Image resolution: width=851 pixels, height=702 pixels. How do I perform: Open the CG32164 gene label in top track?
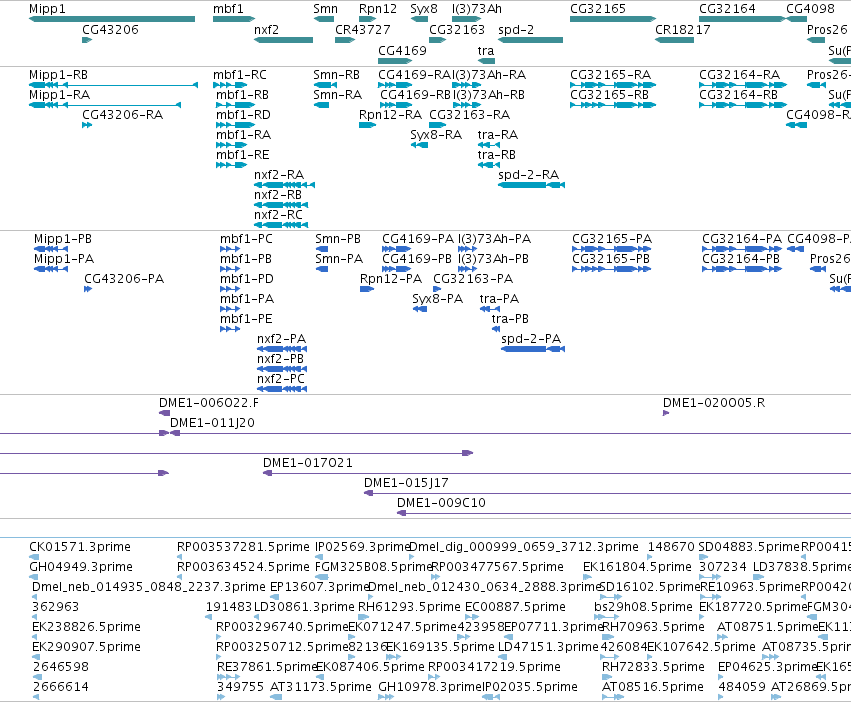click(x=727, y=9)
